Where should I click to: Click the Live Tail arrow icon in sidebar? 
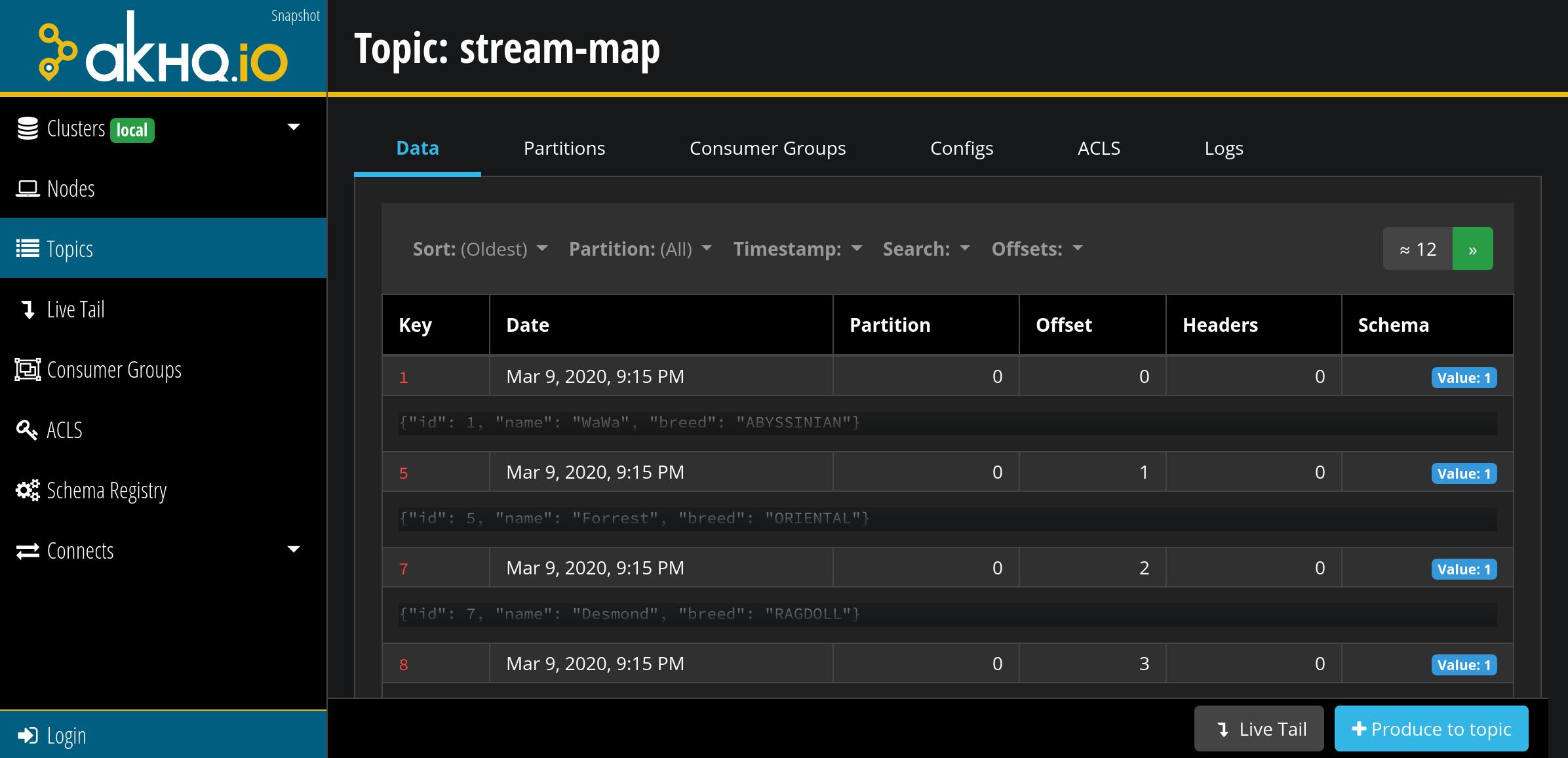28,309
